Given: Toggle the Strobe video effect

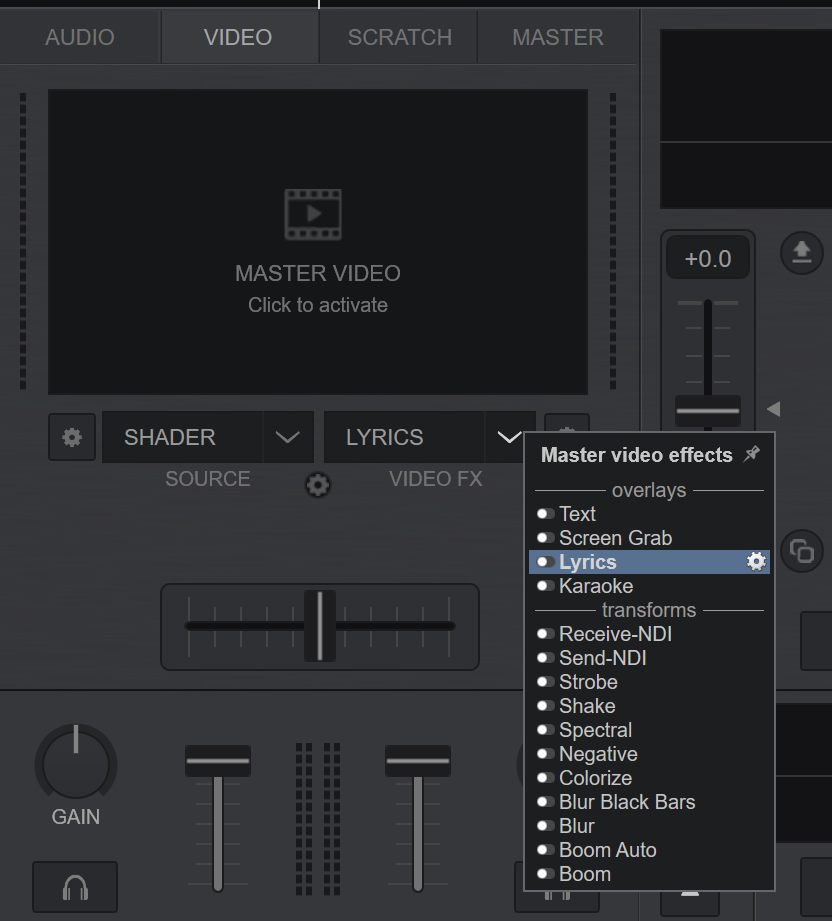Looking at the screenshot, I should (x=546, y=682).
